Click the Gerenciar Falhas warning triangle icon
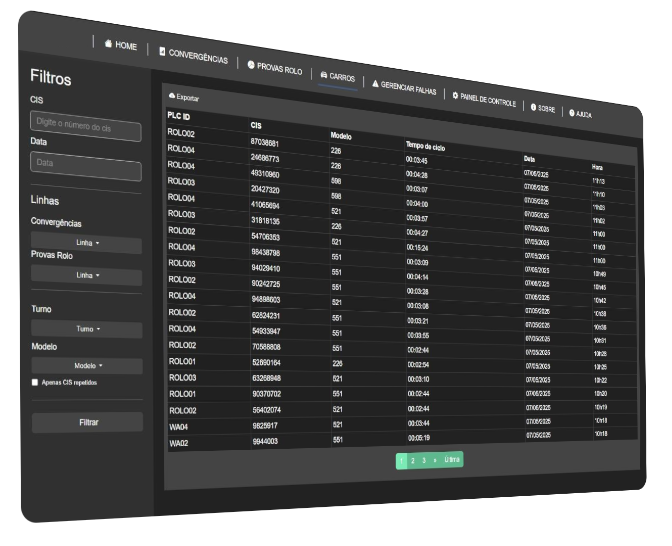 click(x=375, y=85)
